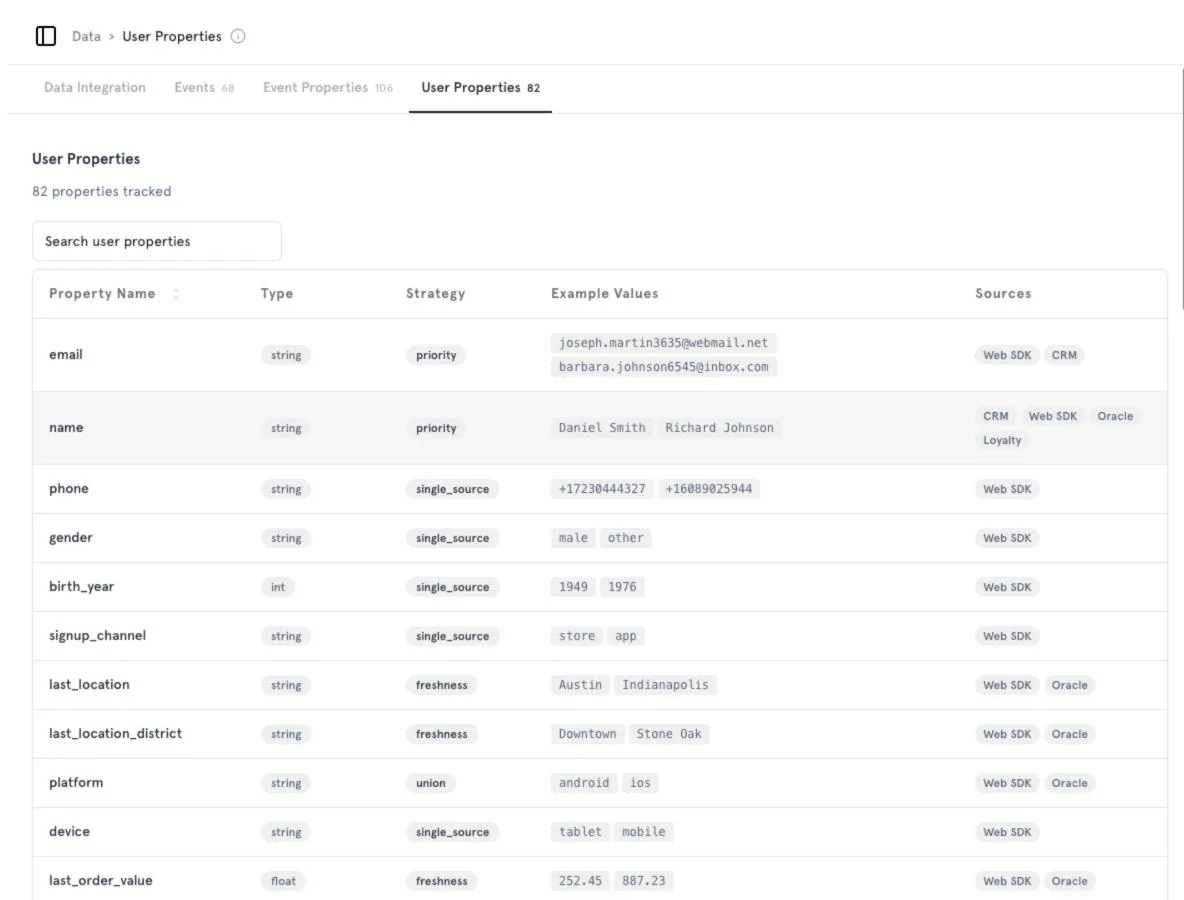Click the android example value
1184x900 pixels.
point(584,783)
